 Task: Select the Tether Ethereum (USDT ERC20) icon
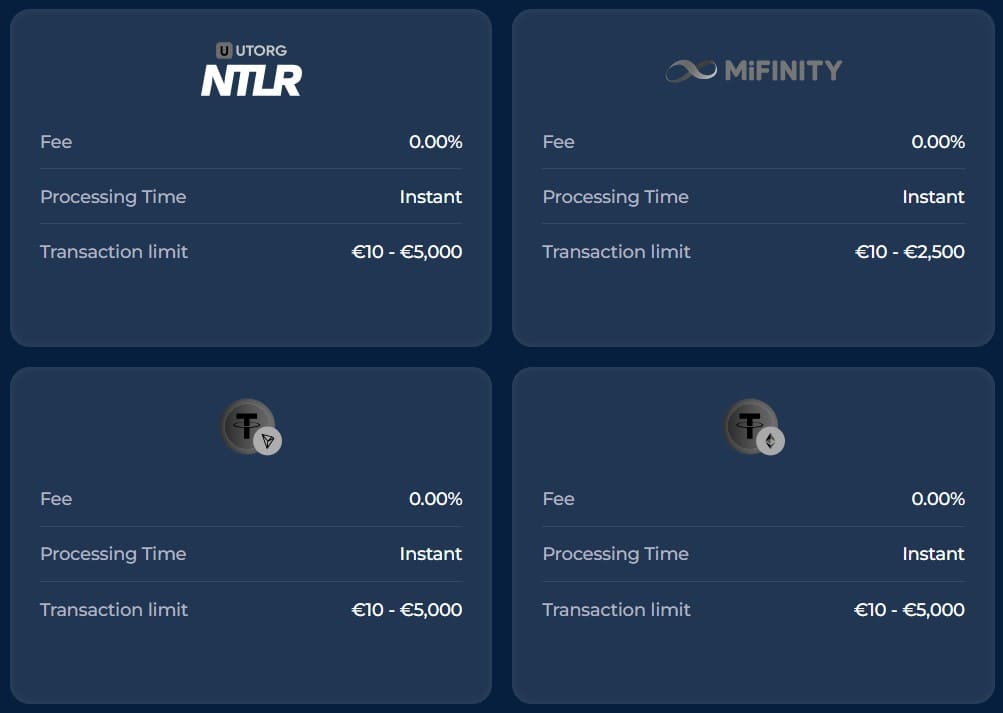click(x=754, y=427)
